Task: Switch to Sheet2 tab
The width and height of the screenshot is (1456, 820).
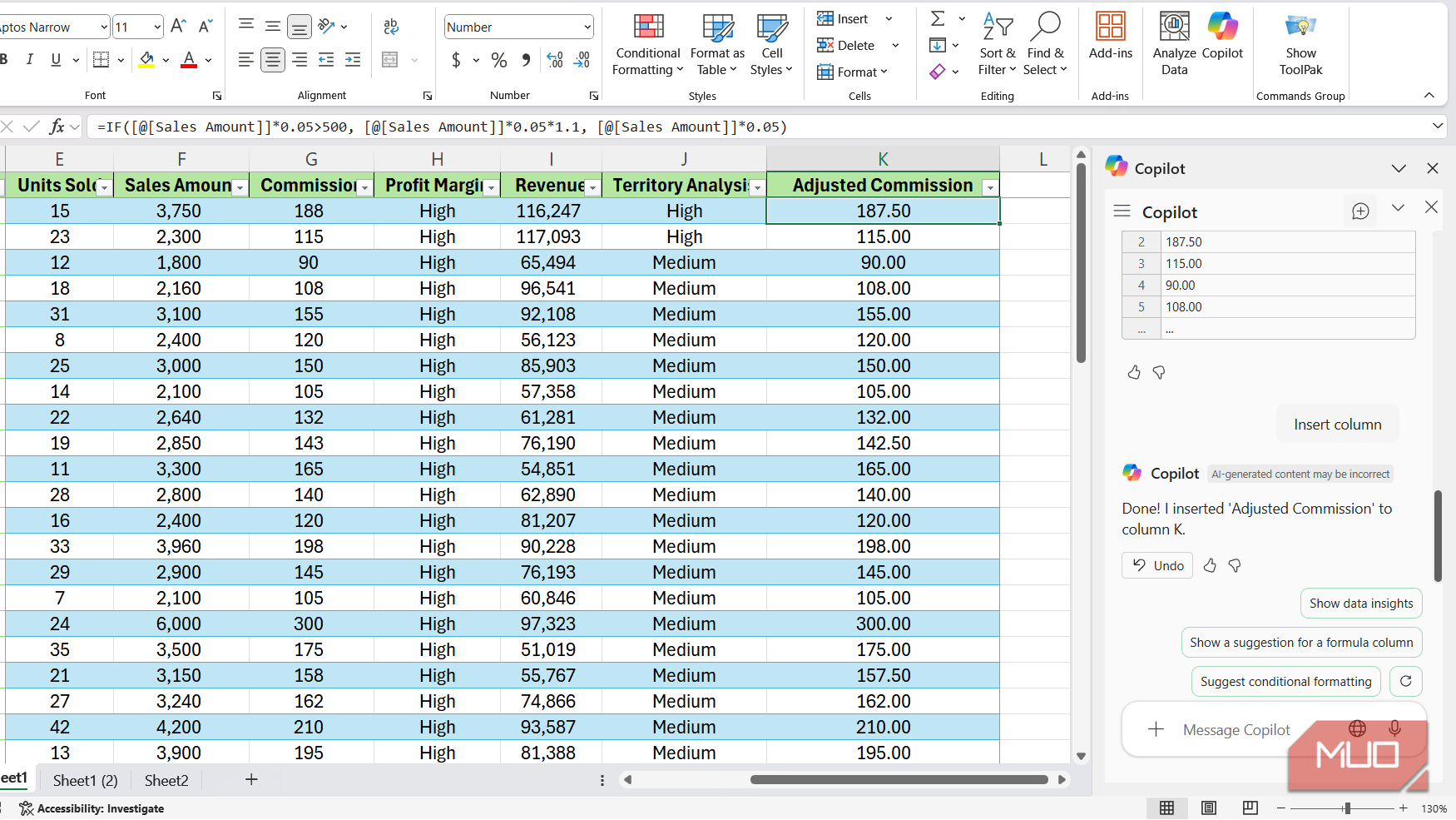Action: tap(166, 780)
